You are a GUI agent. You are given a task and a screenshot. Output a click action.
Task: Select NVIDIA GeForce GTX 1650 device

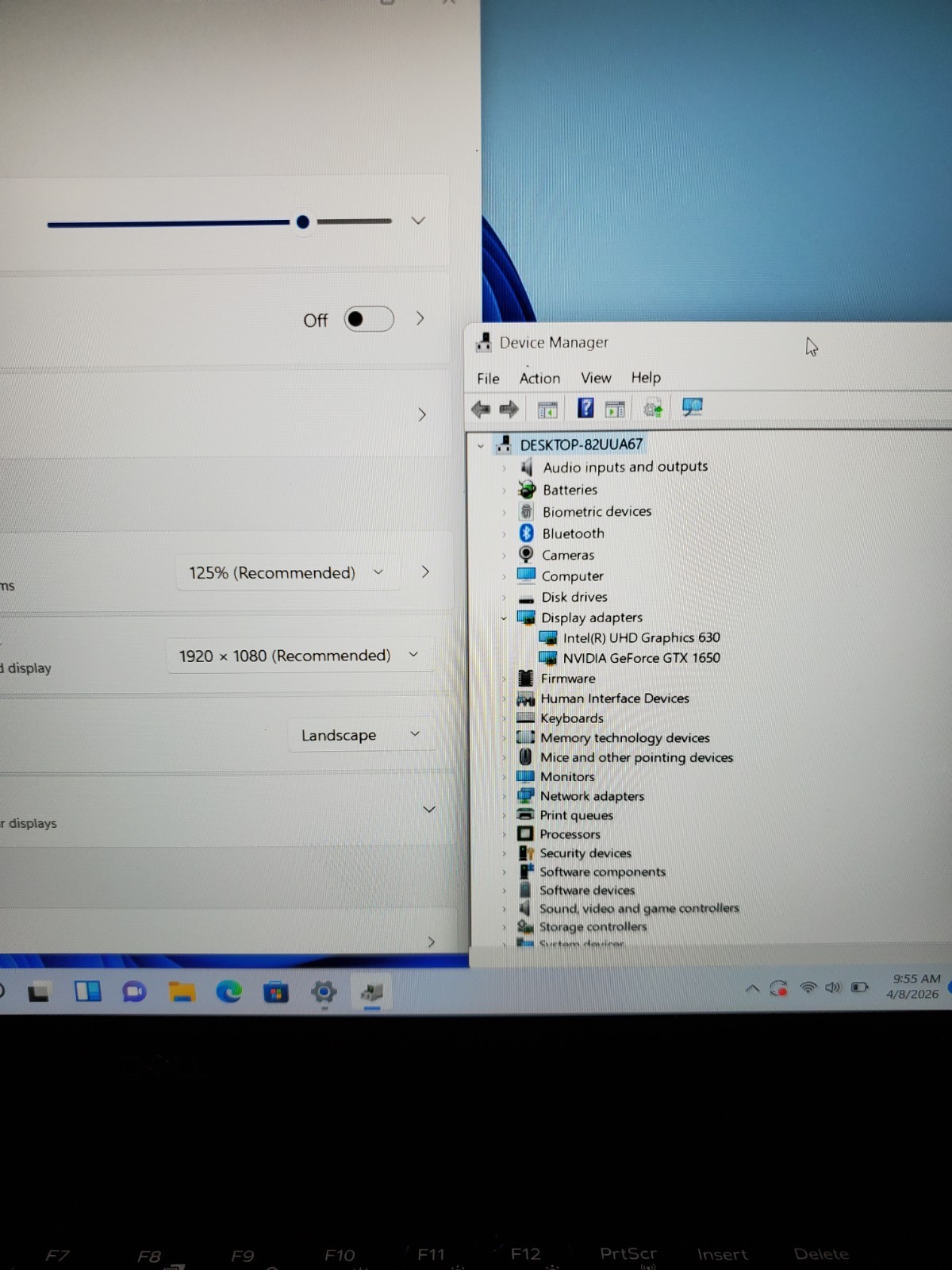click(641, 657)
